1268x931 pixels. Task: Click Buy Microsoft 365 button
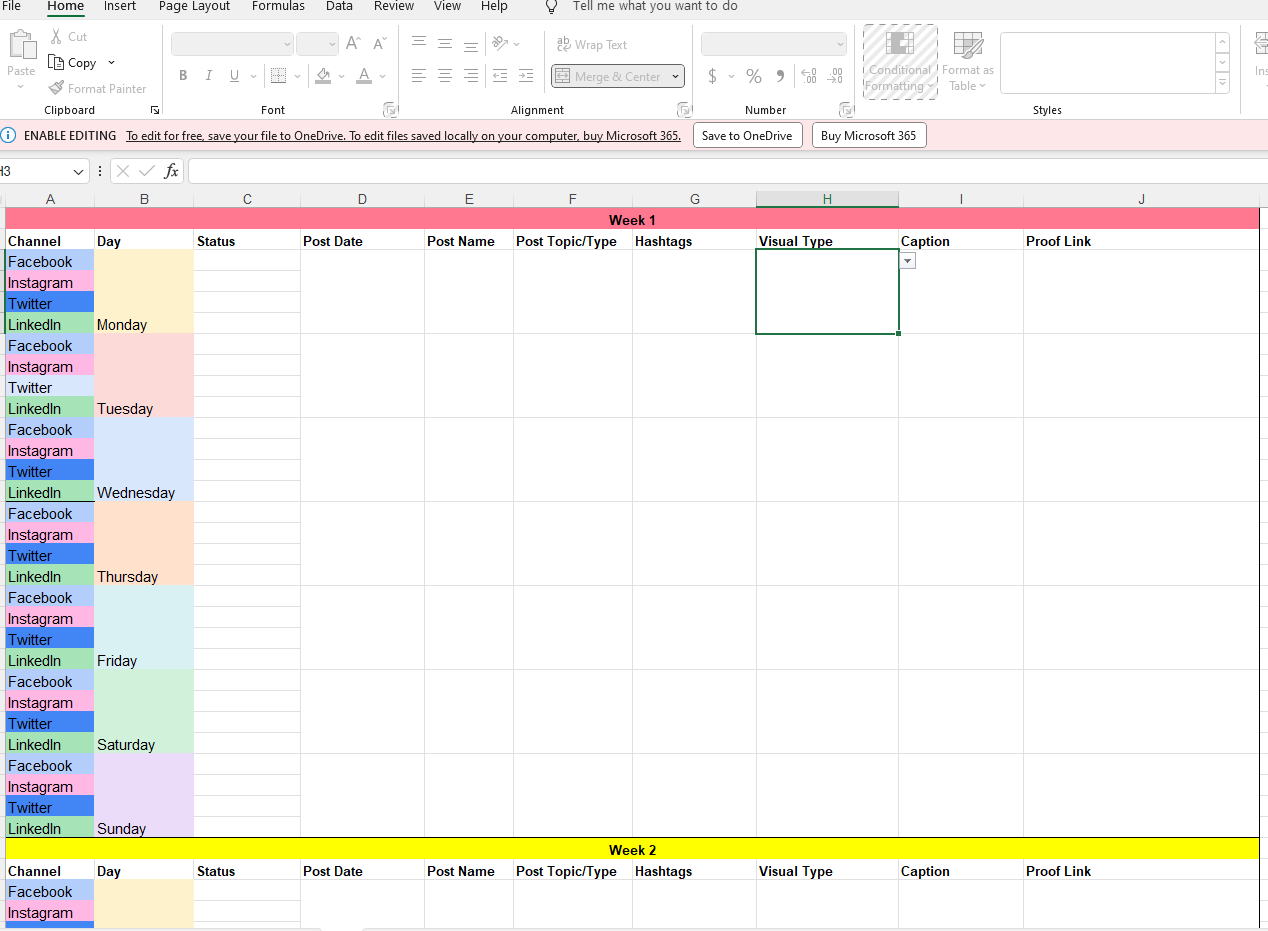[x=868, y=135]
